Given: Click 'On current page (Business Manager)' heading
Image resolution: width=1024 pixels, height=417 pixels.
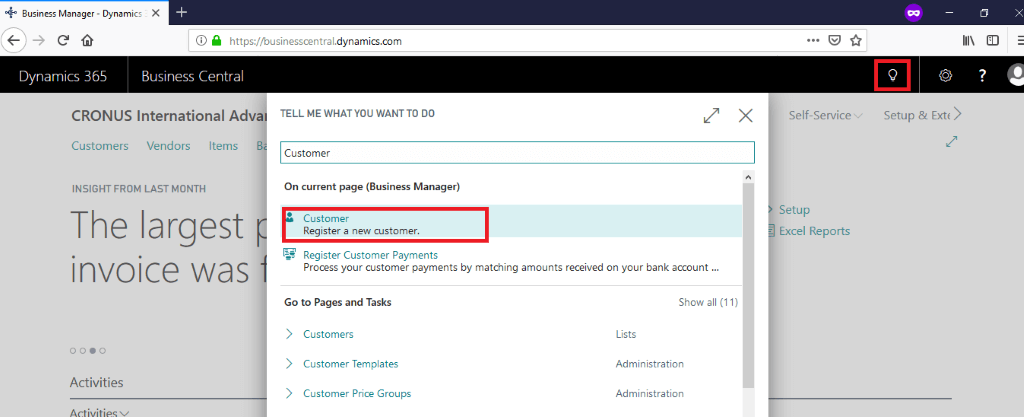Looking at the screenshot, I should click(x=372, y=187).
